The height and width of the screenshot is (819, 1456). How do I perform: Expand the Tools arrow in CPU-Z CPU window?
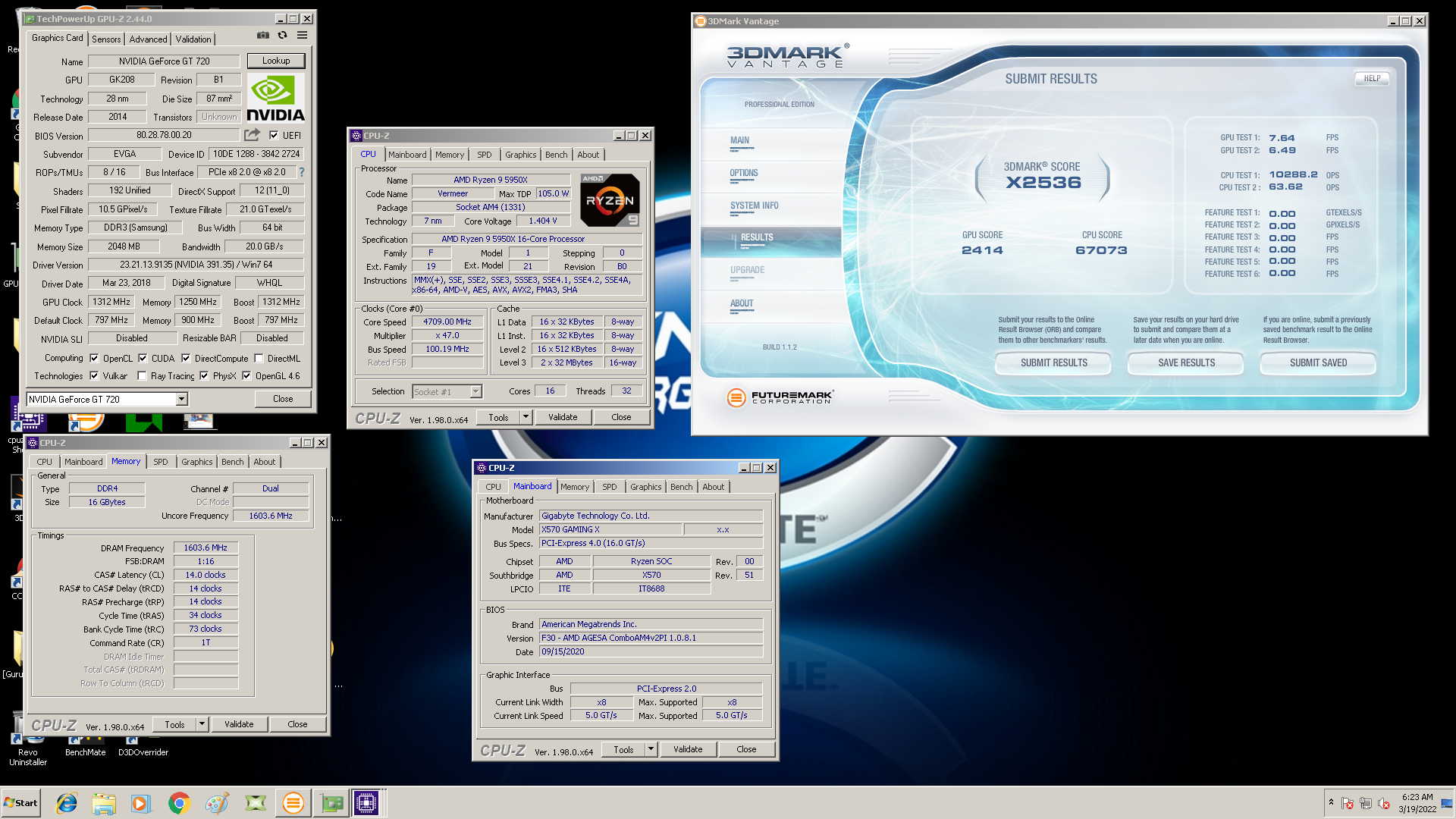[x=526, y=417]
